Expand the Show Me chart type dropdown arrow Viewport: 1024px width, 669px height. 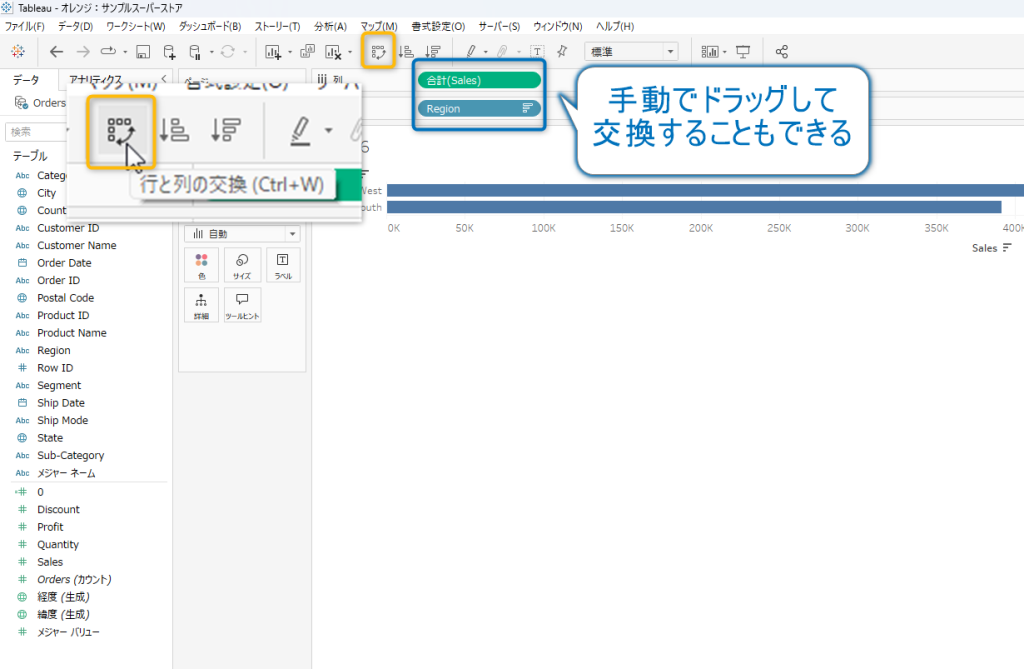[725, 51]
